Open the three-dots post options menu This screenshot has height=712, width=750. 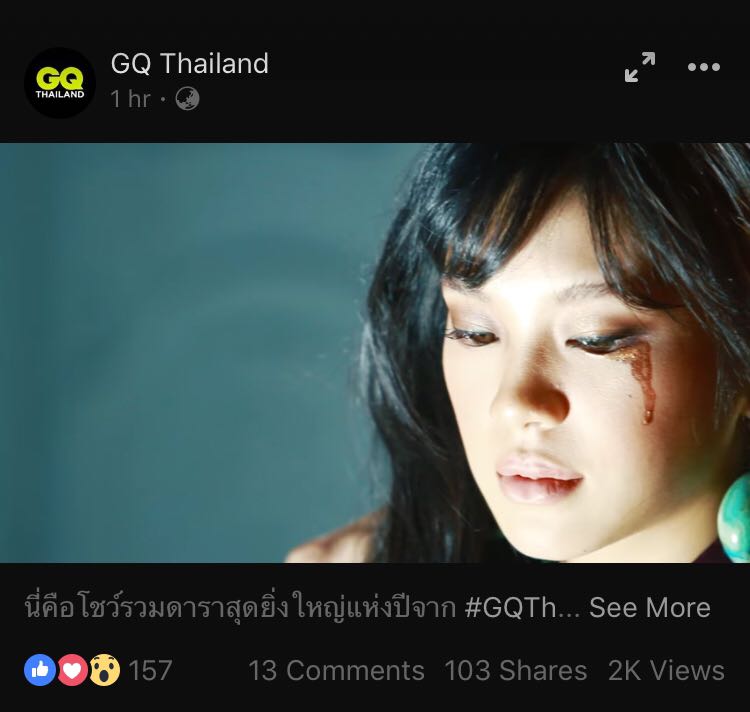coord(704,67)
